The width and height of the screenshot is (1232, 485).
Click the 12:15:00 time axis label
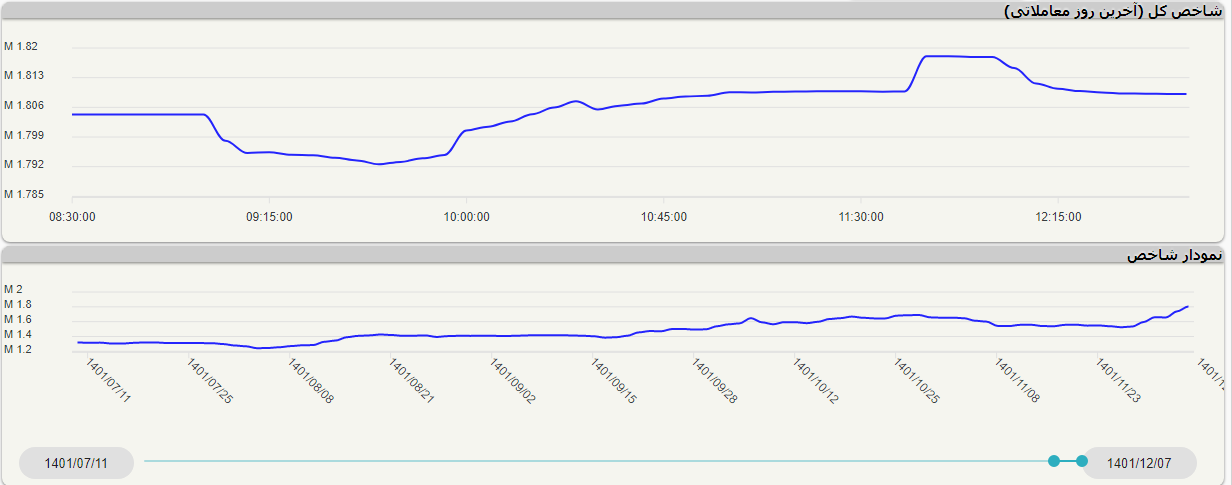1058,216
